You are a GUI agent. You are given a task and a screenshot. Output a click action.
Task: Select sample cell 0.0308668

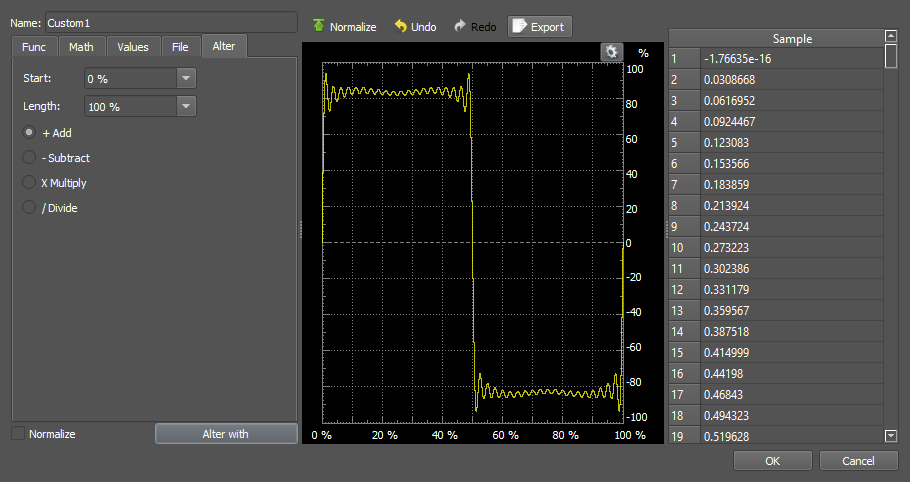pyautogui.click(x=792, y=80)
